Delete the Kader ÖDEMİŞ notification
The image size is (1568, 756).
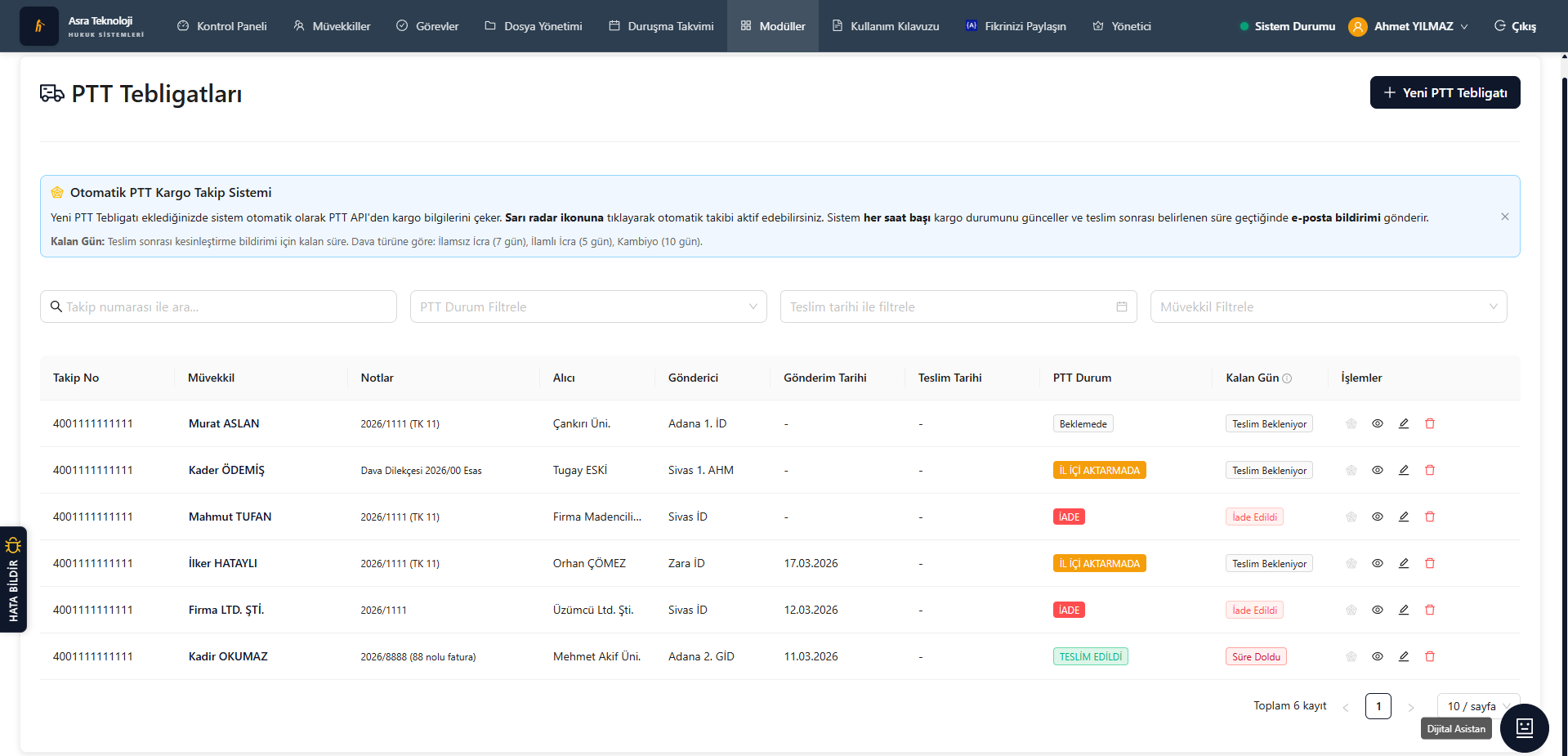1430,470
